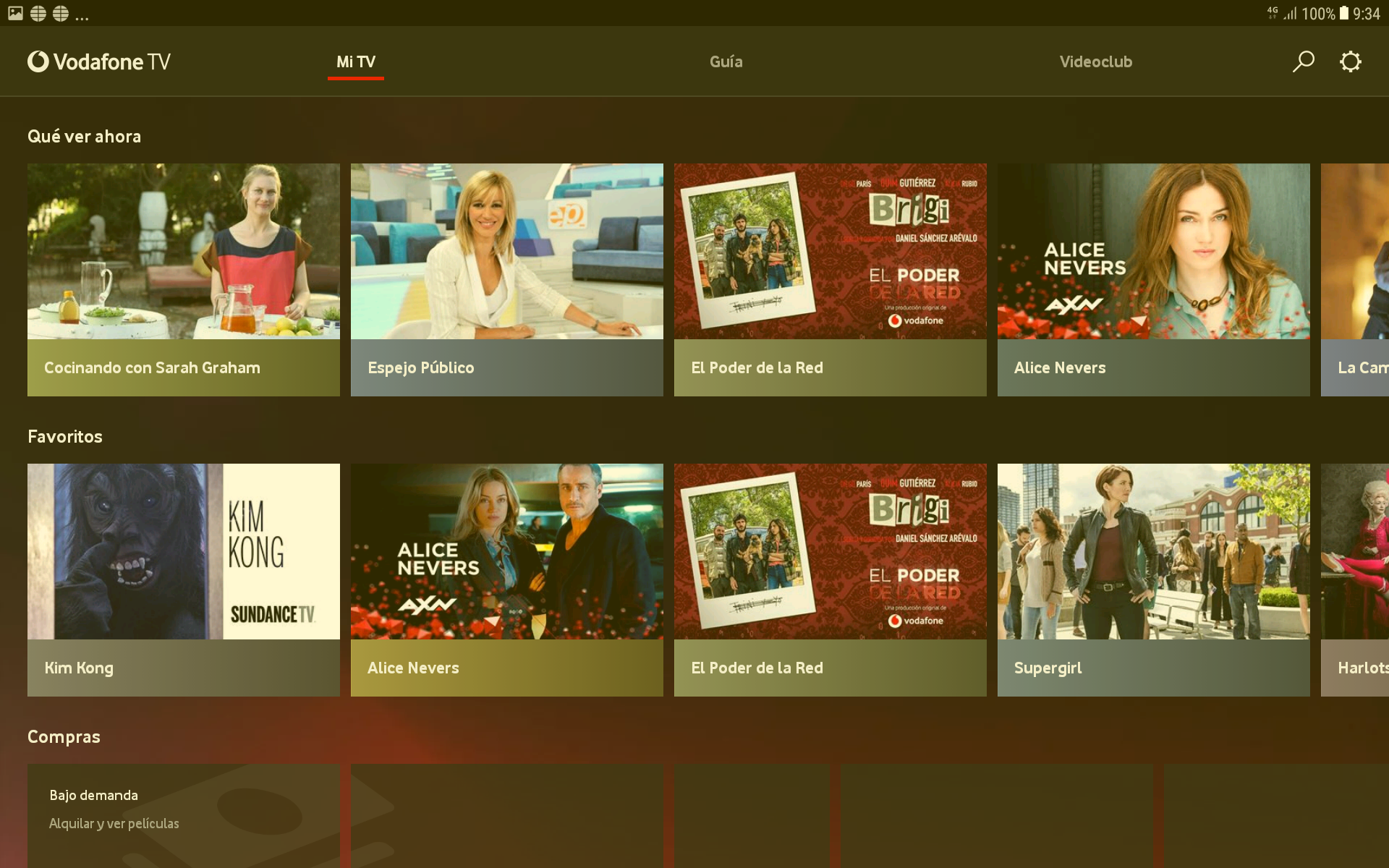Open settings gear icon
The width and height of the screenshot is (1389, 868).
pyautogui.click(x=1350, y=61)
